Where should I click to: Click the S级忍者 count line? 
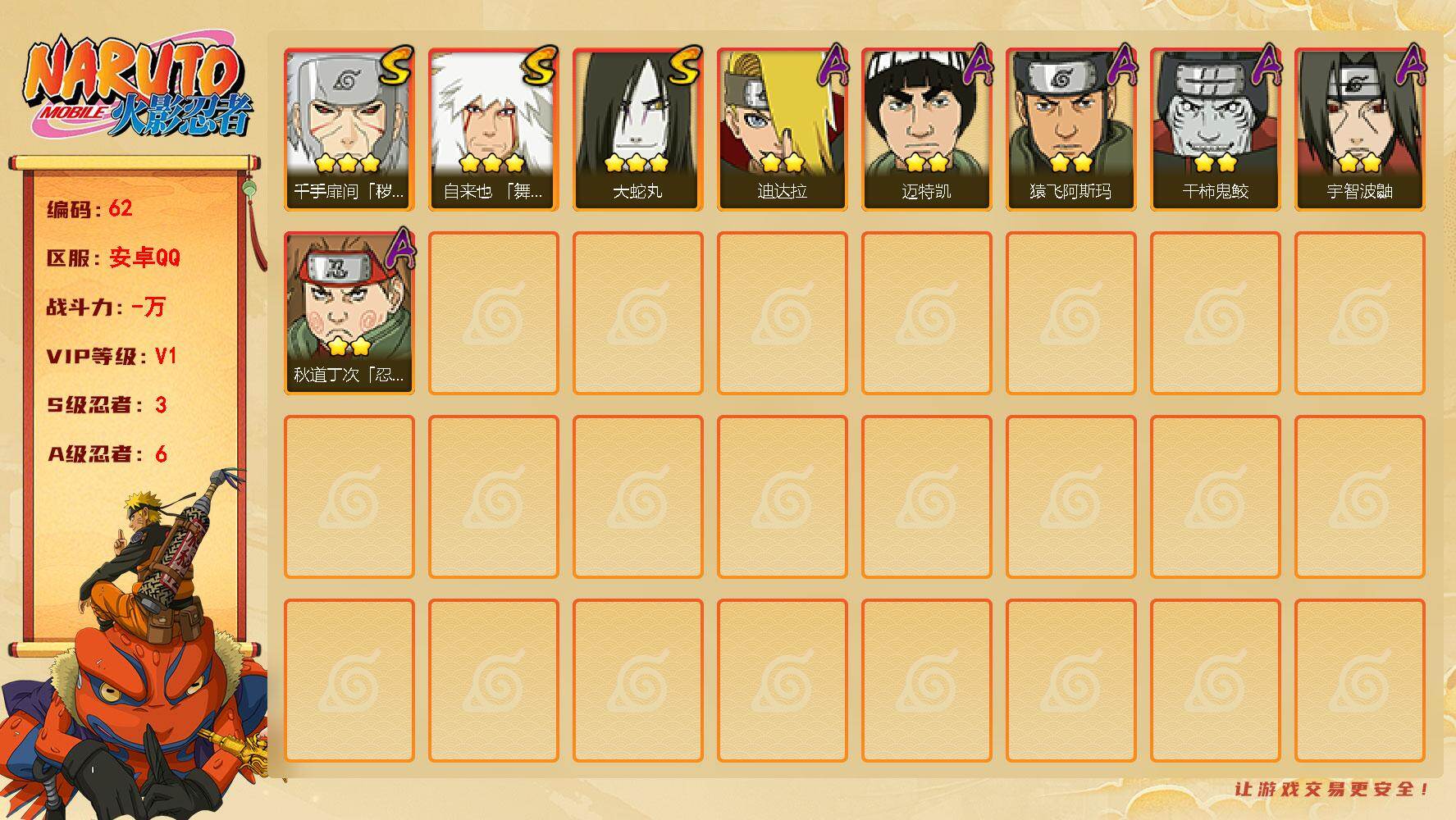coord(107,405)
